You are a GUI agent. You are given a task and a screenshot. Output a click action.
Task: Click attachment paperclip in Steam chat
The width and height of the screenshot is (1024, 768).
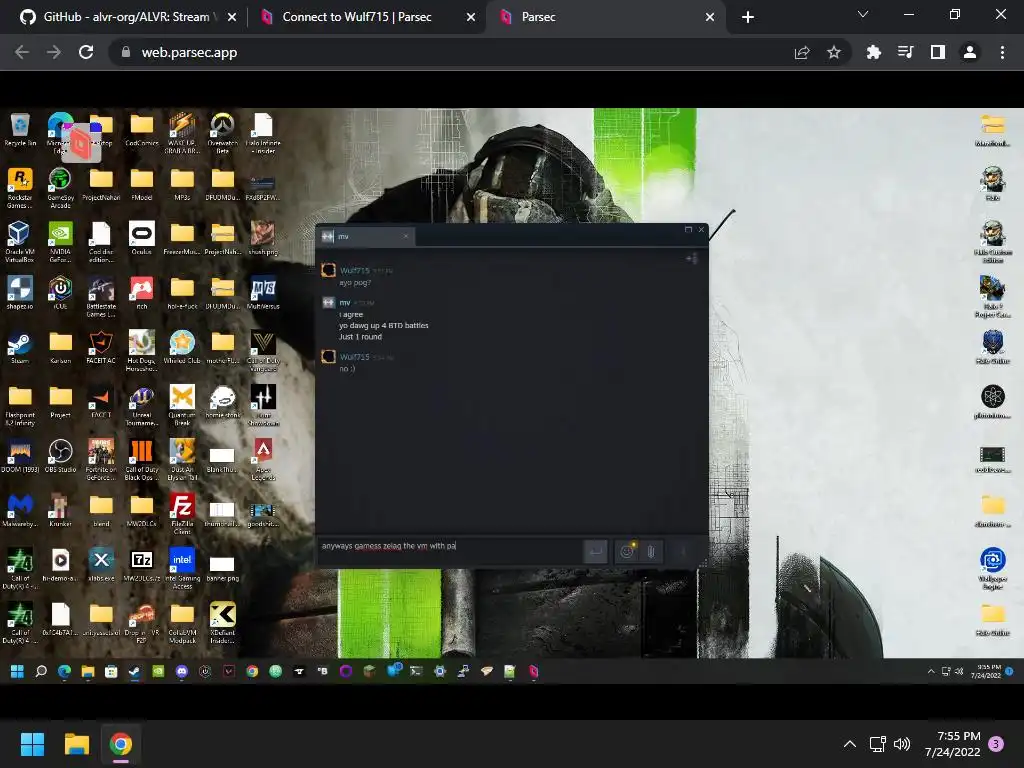click(x=651, y=551)
